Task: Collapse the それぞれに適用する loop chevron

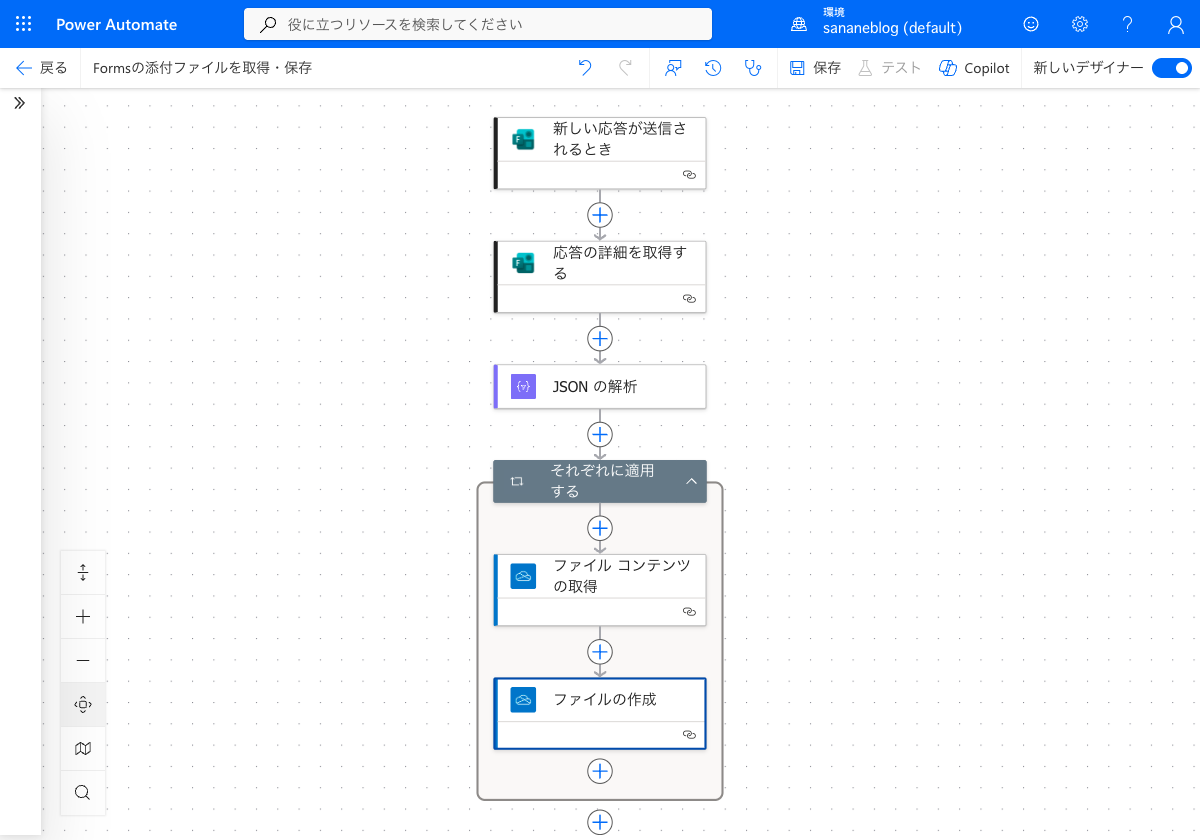Action: [x=691, y=481]
